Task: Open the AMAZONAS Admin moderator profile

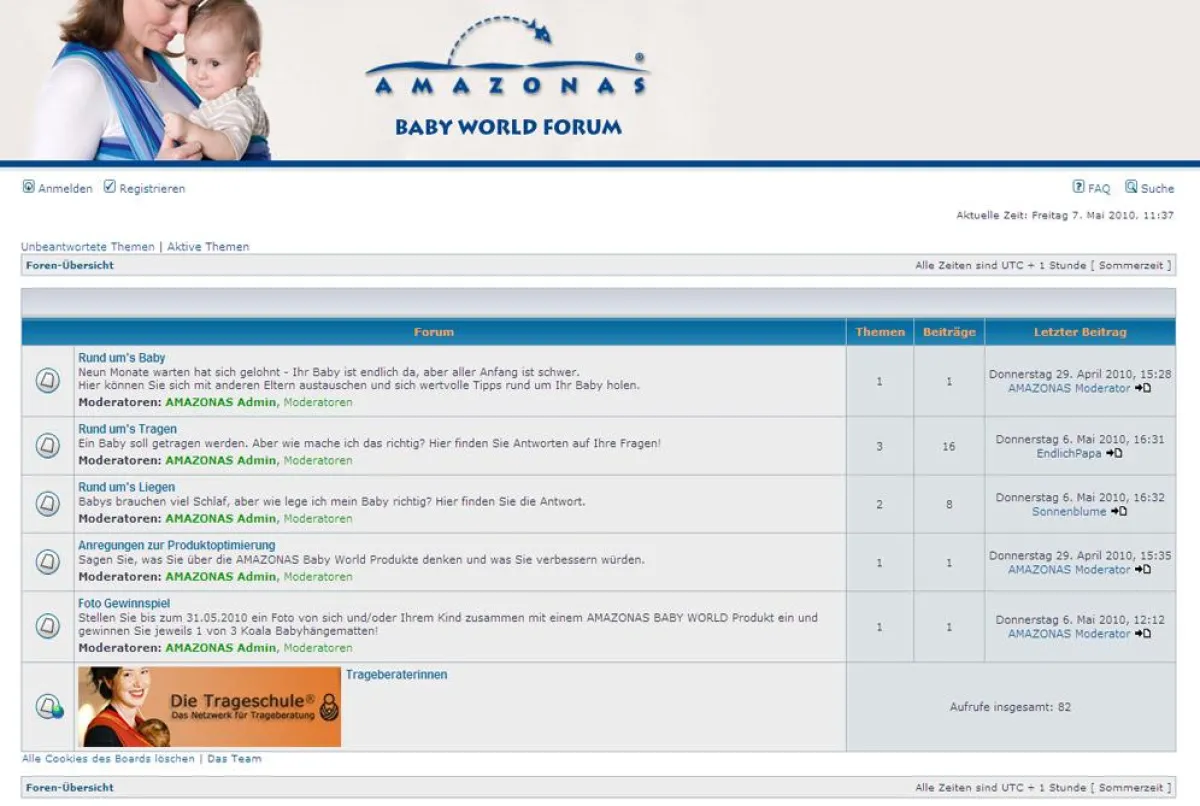Action: tap(220, 402)
